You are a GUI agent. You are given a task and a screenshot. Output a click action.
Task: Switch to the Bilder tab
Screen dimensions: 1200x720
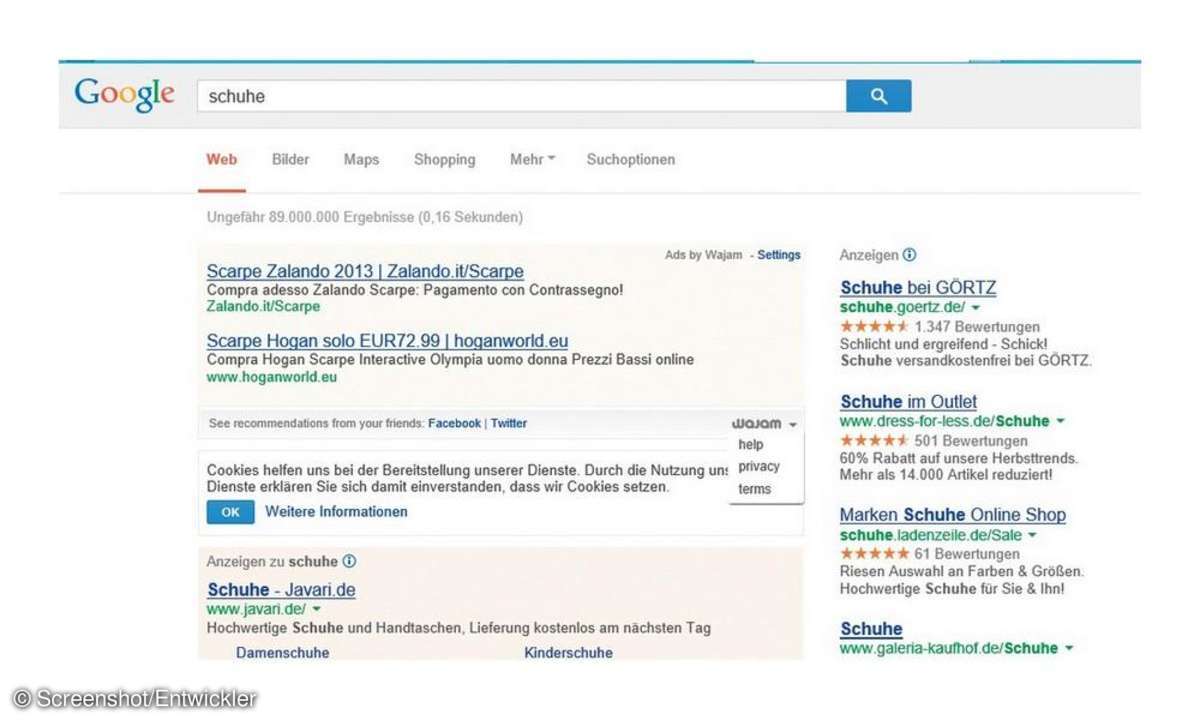[291, 159]
